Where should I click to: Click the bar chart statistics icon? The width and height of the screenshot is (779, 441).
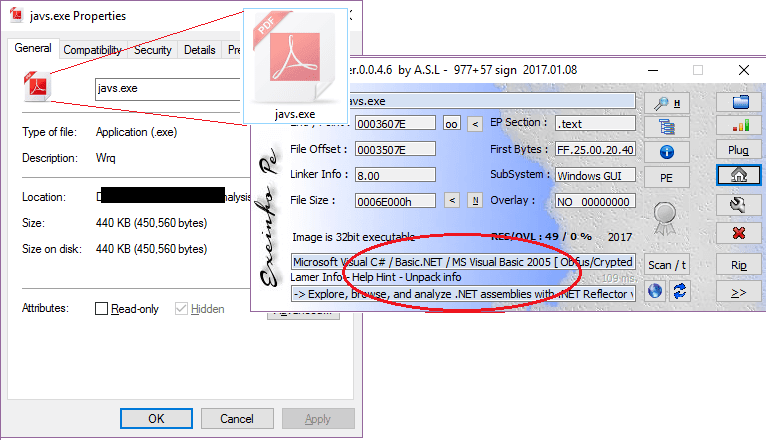(739, 126)
